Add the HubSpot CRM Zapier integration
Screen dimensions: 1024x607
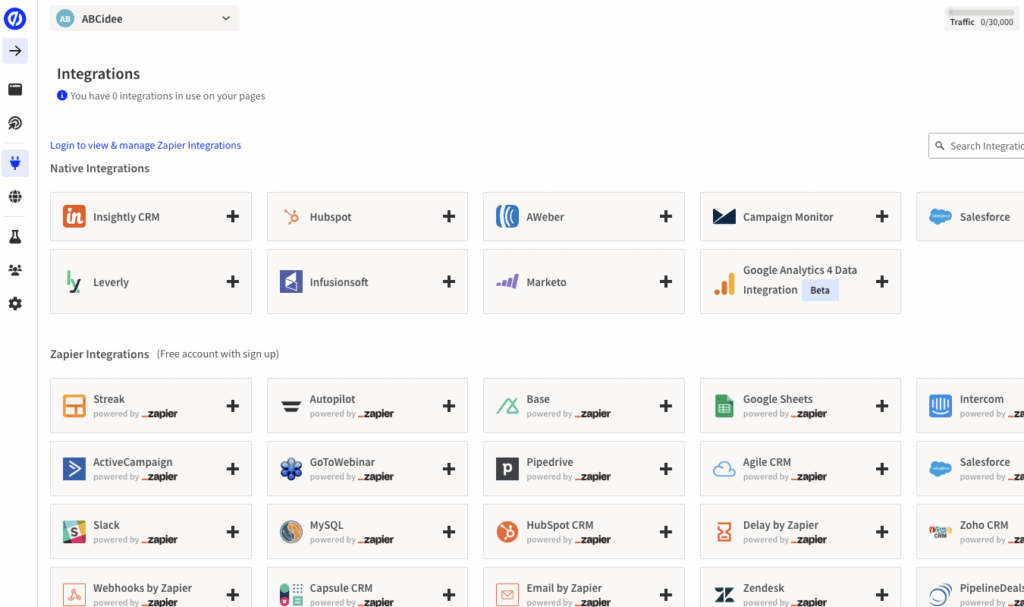coord(665,532)
